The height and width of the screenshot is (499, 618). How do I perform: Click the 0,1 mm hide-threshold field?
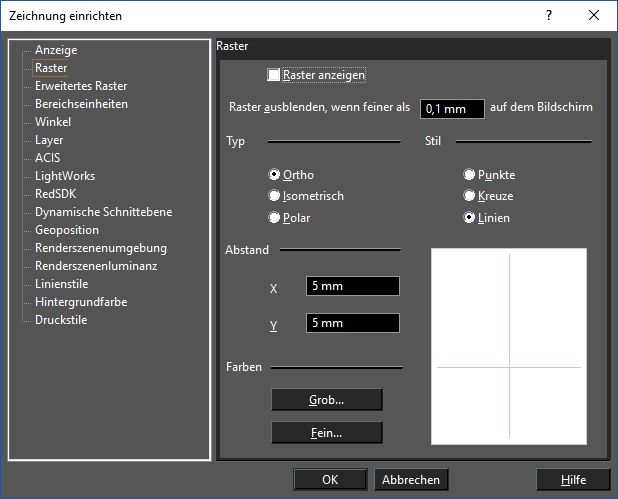pyautogui.click(x=452, y=109)
